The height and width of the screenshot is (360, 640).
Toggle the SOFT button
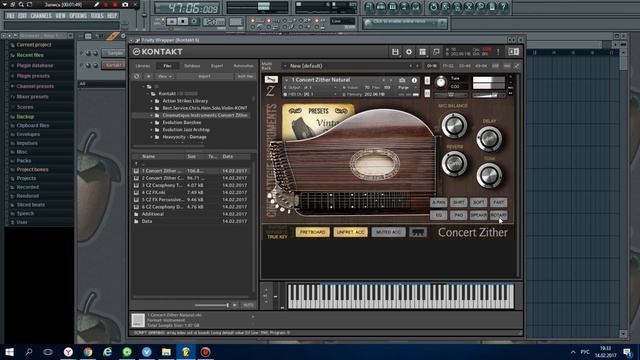tap(478, 202)
